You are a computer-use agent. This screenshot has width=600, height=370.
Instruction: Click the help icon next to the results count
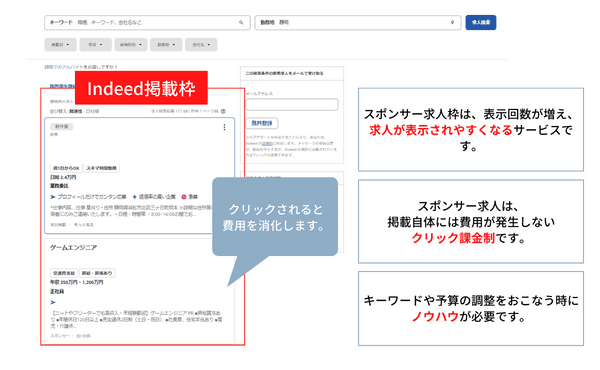coord(223,111)
